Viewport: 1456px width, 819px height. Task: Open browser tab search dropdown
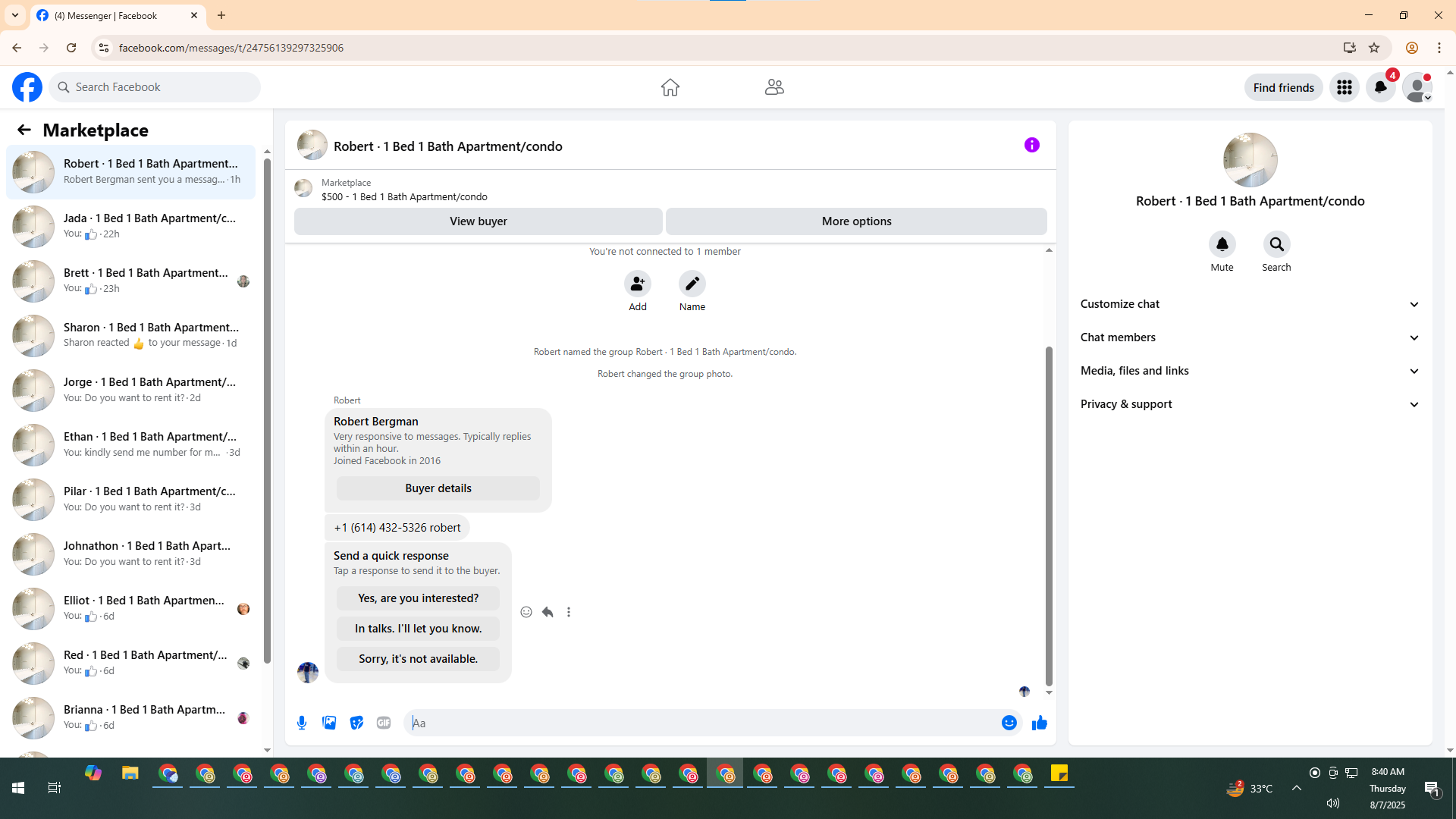(15, 15)
